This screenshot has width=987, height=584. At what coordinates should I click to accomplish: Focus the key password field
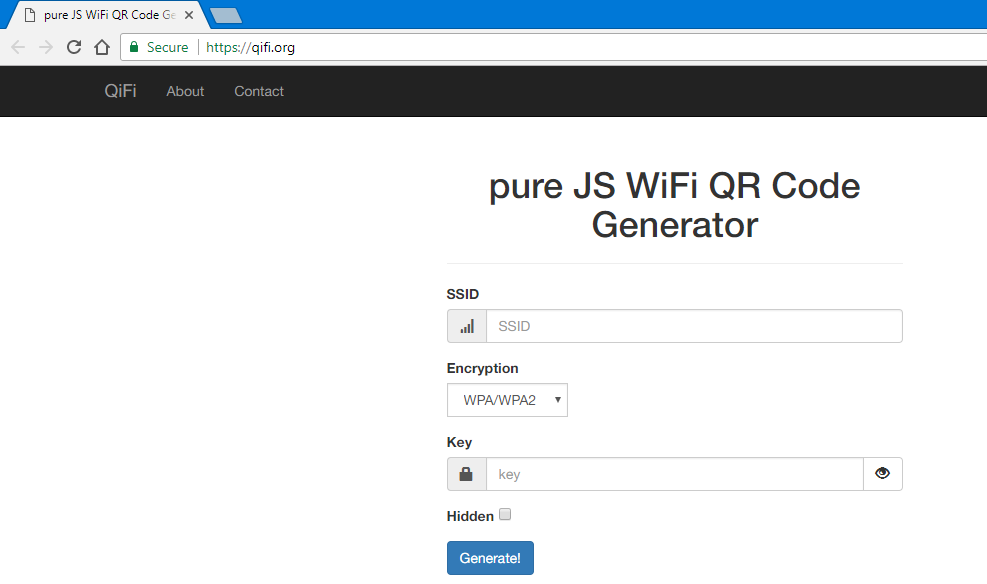tap(674, 475)
